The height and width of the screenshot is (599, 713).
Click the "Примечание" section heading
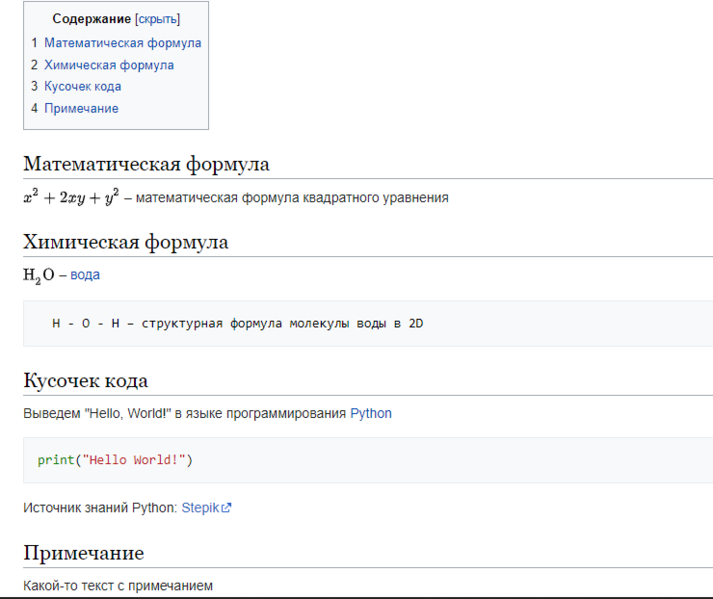click(83, 553)
